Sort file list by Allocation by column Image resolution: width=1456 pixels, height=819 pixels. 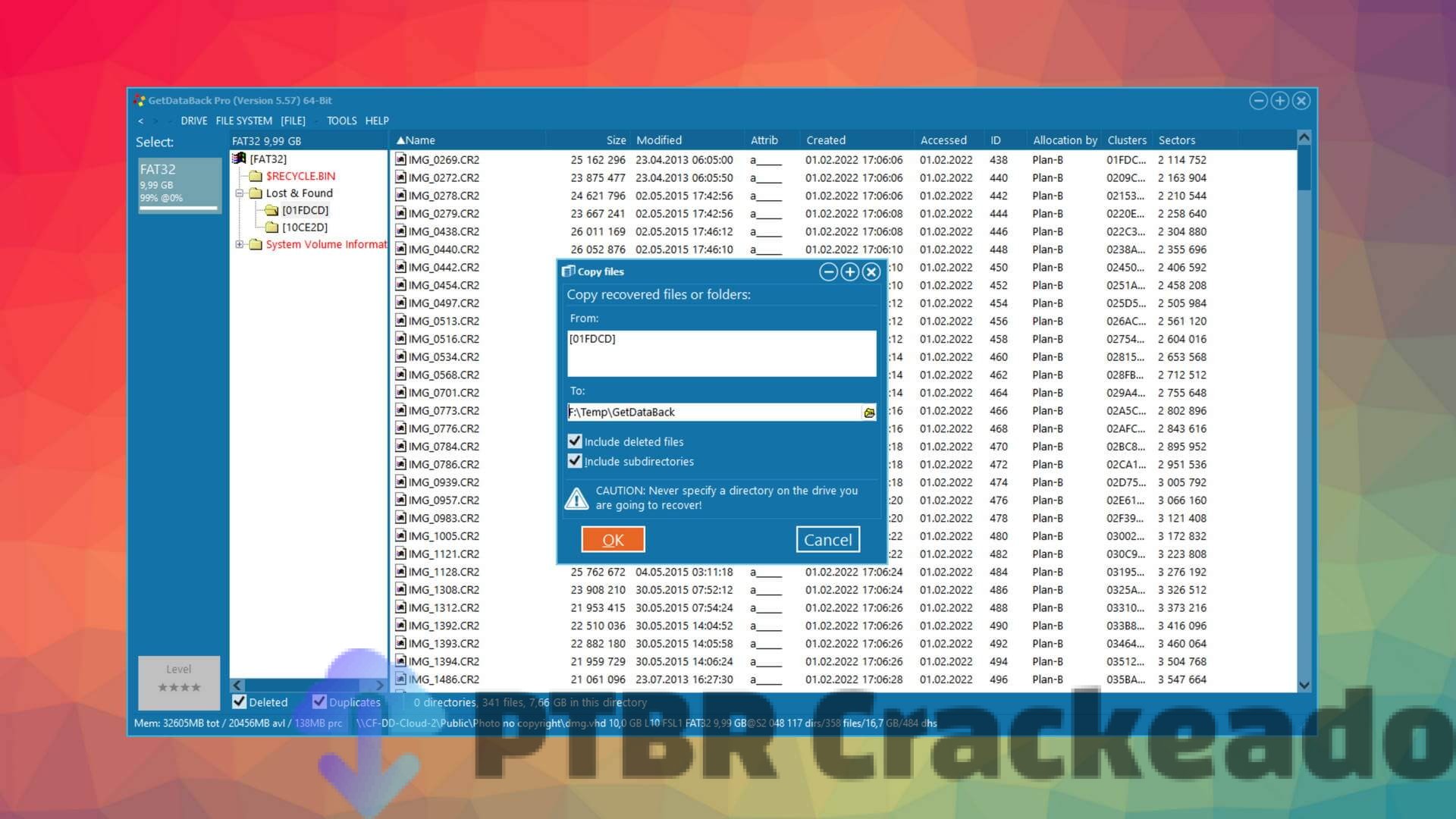tap(1065, 140)
